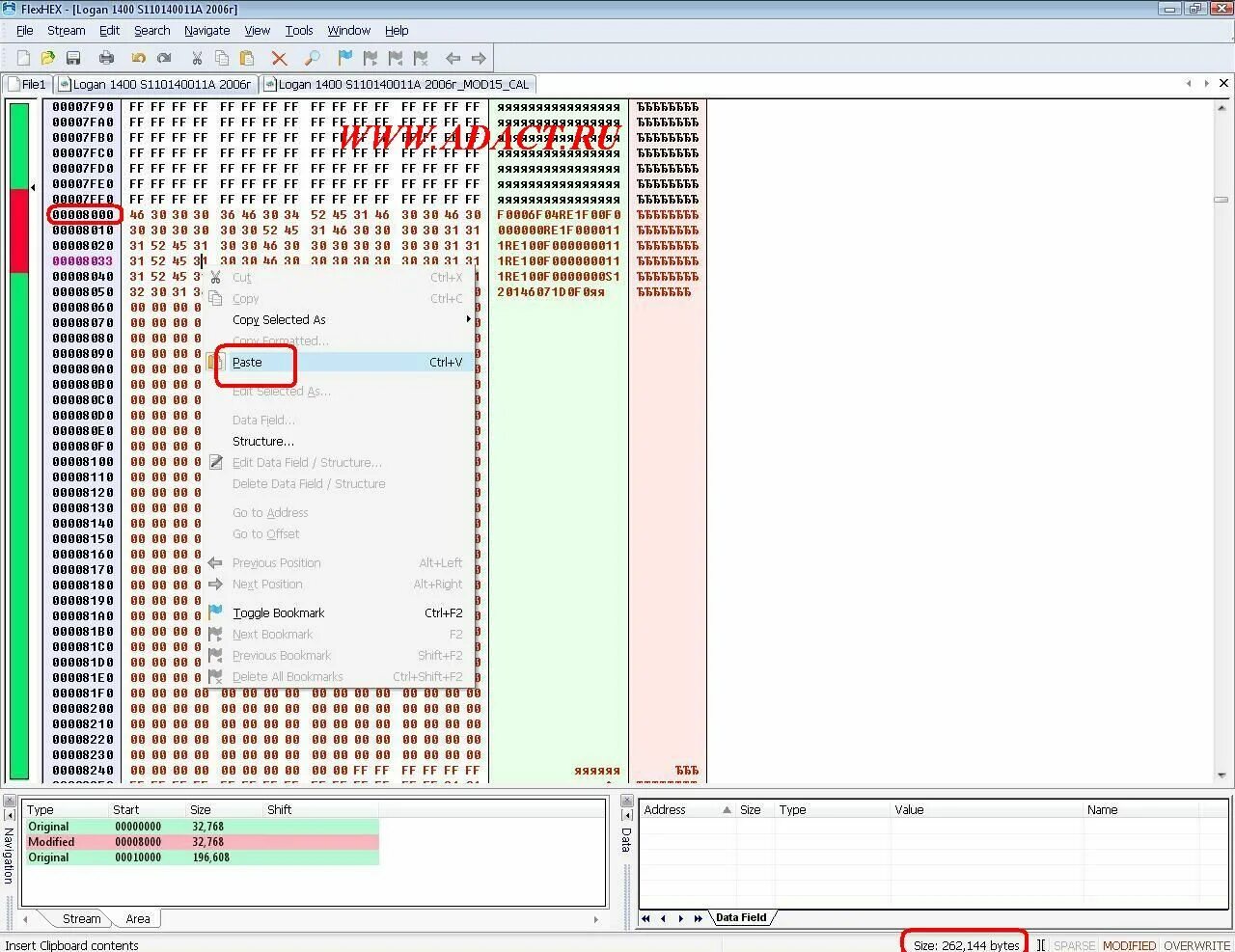Select the Stream tab in Navigation panel
Screen dimensions: 1235x952
tap(81, 918)
